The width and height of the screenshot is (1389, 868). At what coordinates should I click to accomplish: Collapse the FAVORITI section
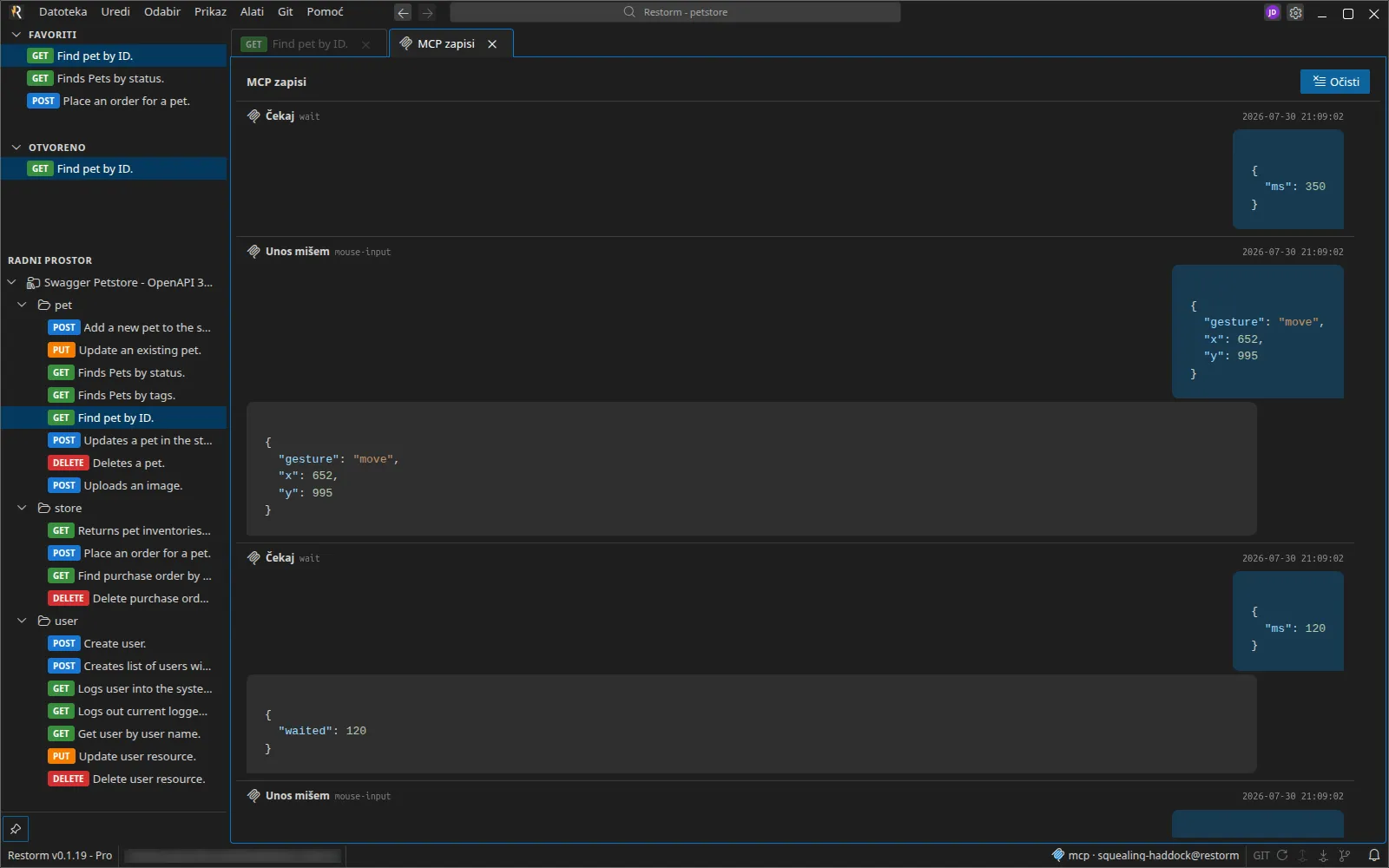tap(16, 35)
